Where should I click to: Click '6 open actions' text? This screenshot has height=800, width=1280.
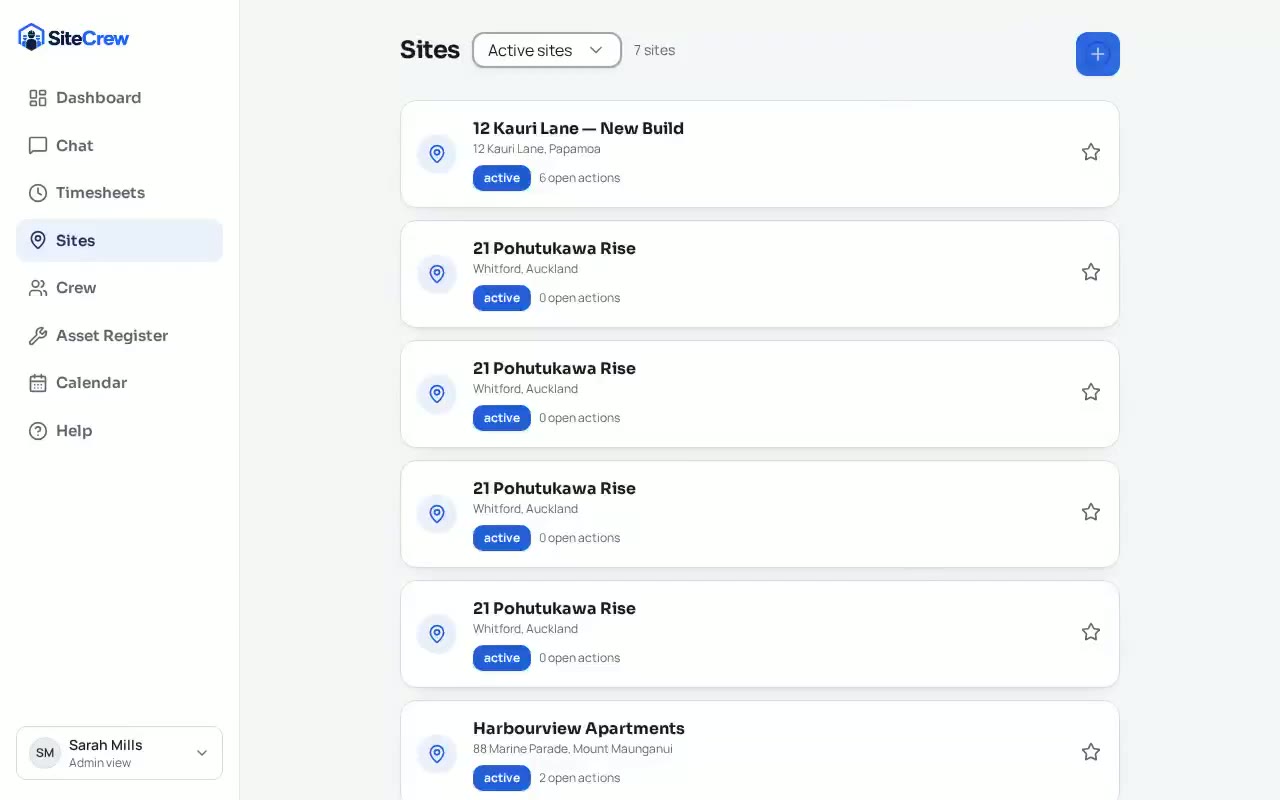coord(580,178)
